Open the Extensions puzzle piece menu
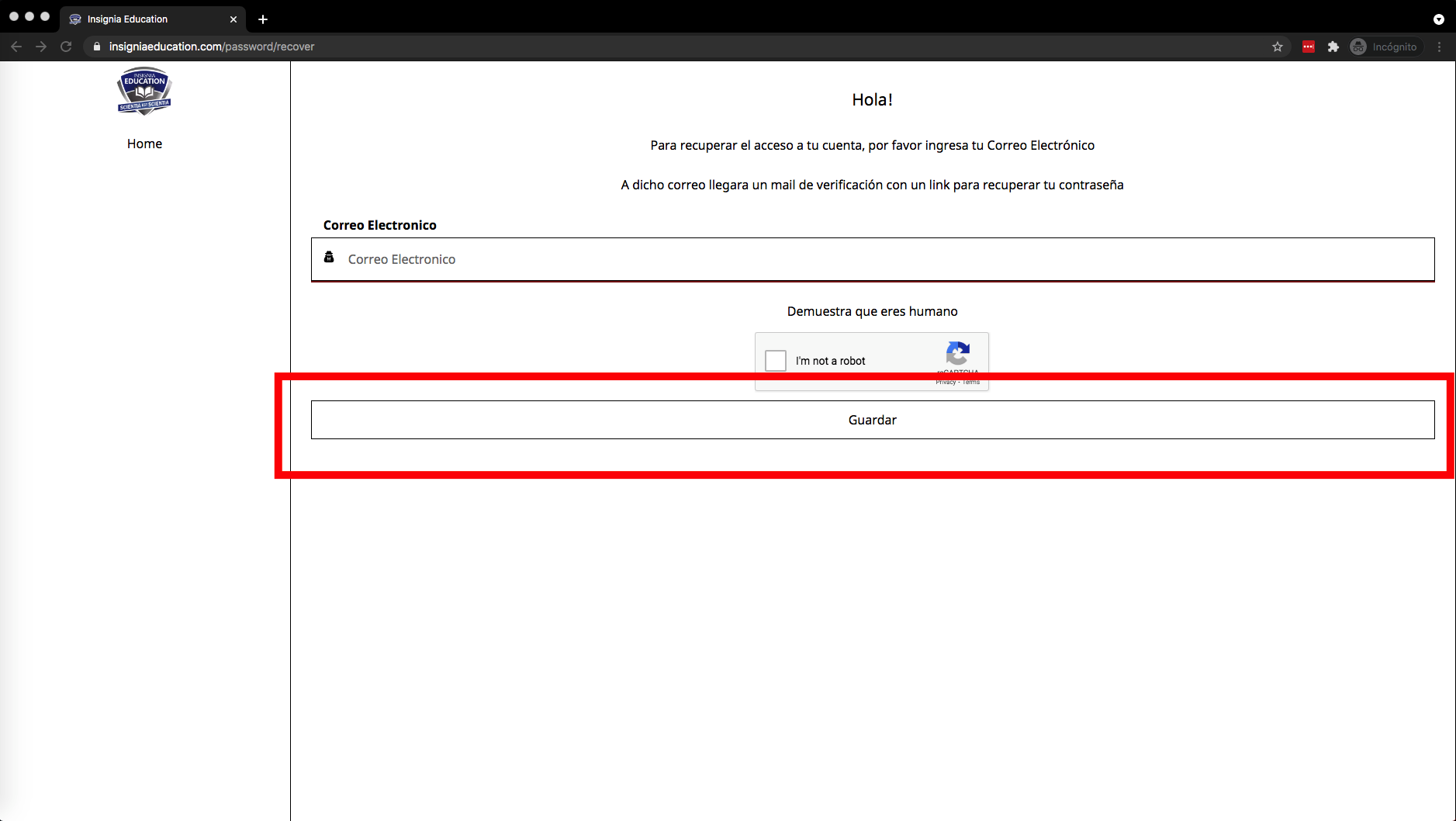Image resolution: width=1456 pixels, height=821 pixels. point(1333,47)
